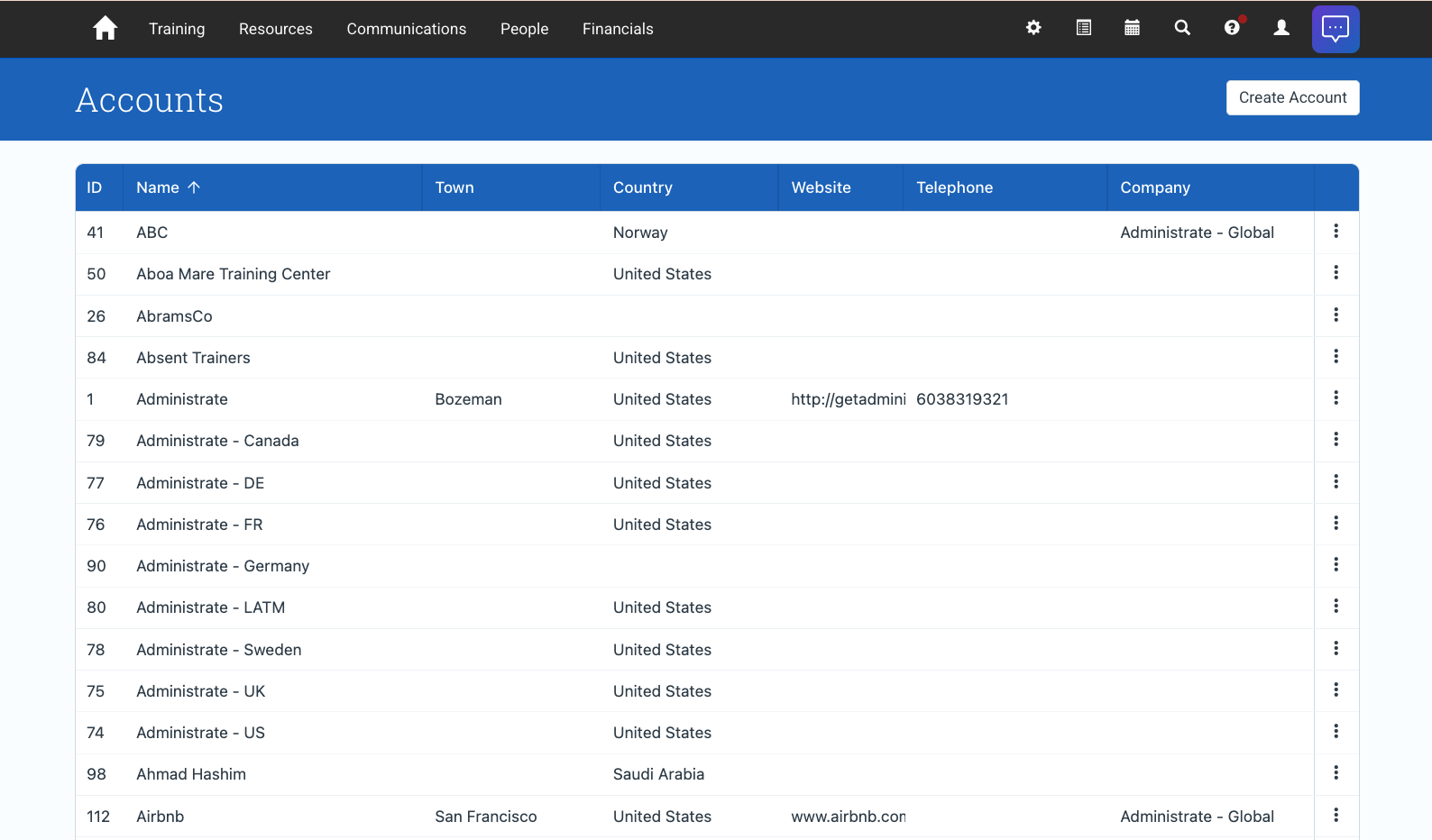The width and height of the screenshot is (1432, 840).
Task: Open the People menu
Action: [x=525, y=29]
